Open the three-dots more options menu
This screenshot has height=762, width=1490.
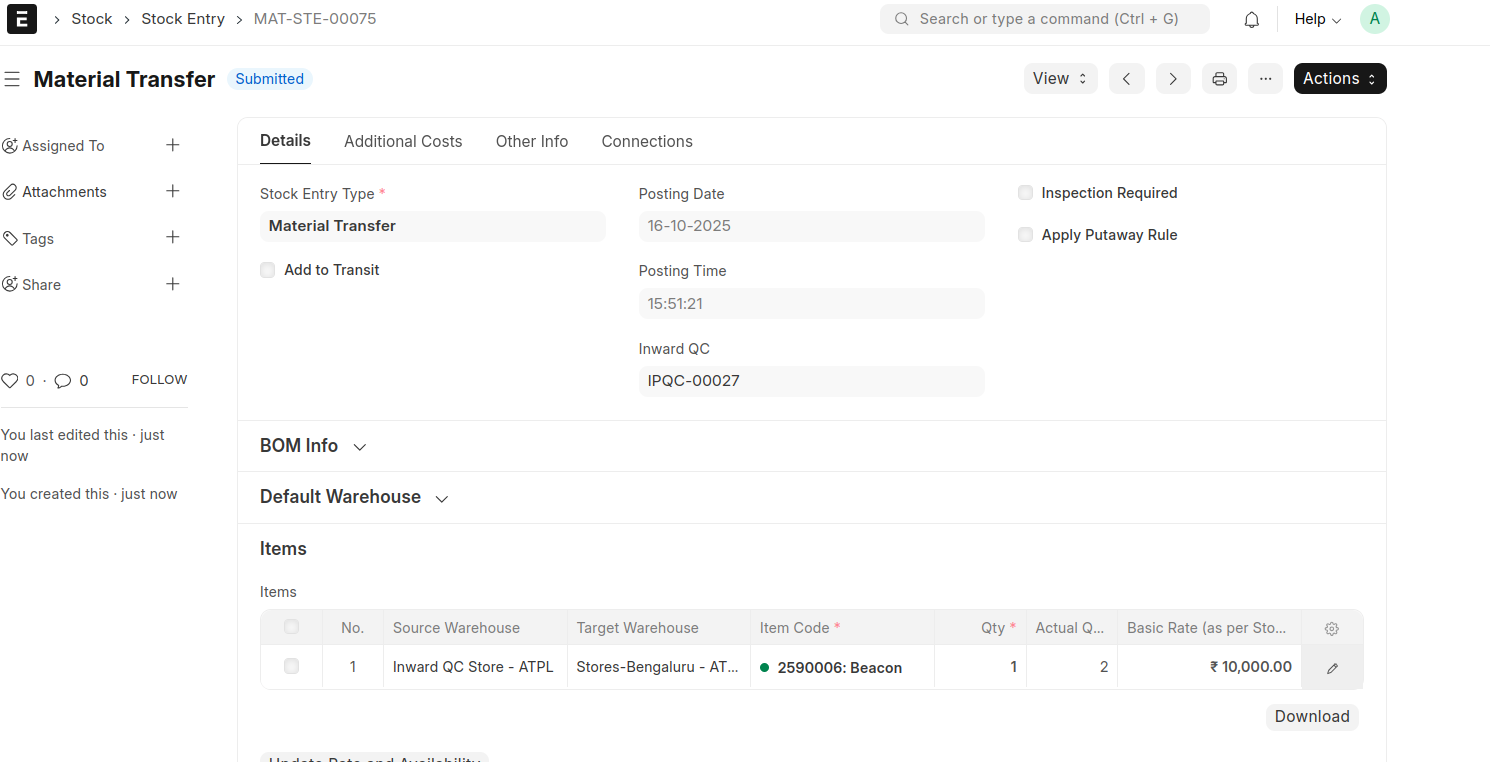[1265, 79]
